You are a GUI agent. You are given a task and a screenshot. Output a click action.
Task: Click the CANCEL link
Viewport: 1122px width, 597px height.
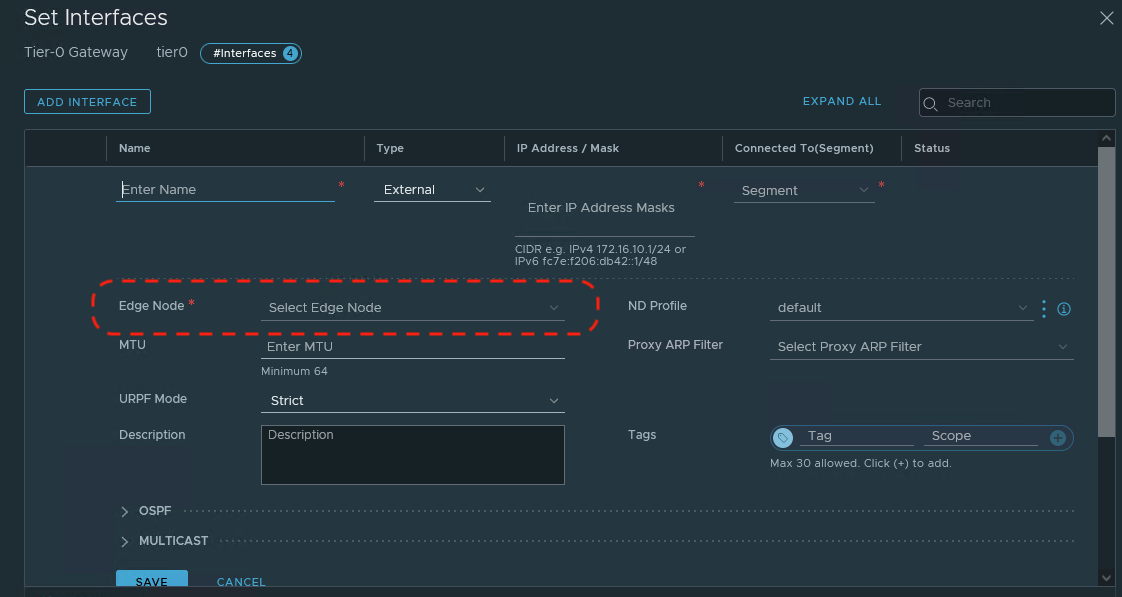(241, 582)
